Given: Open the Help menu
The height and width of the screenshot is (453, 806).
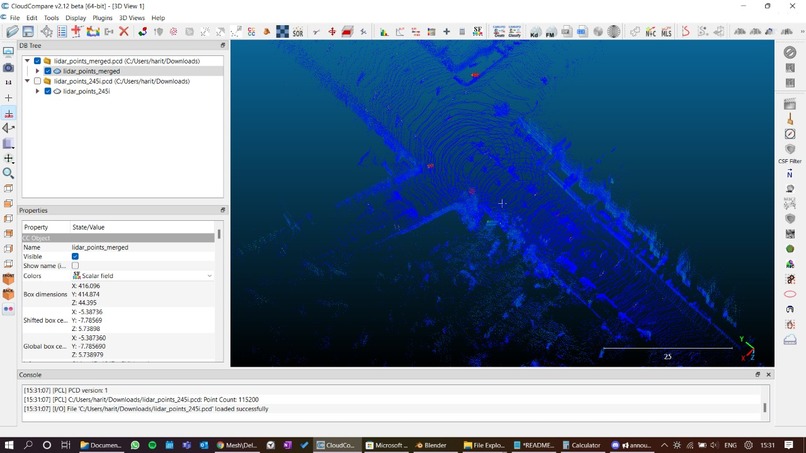Looking at the screenshot, I should (x=158, y=17).
